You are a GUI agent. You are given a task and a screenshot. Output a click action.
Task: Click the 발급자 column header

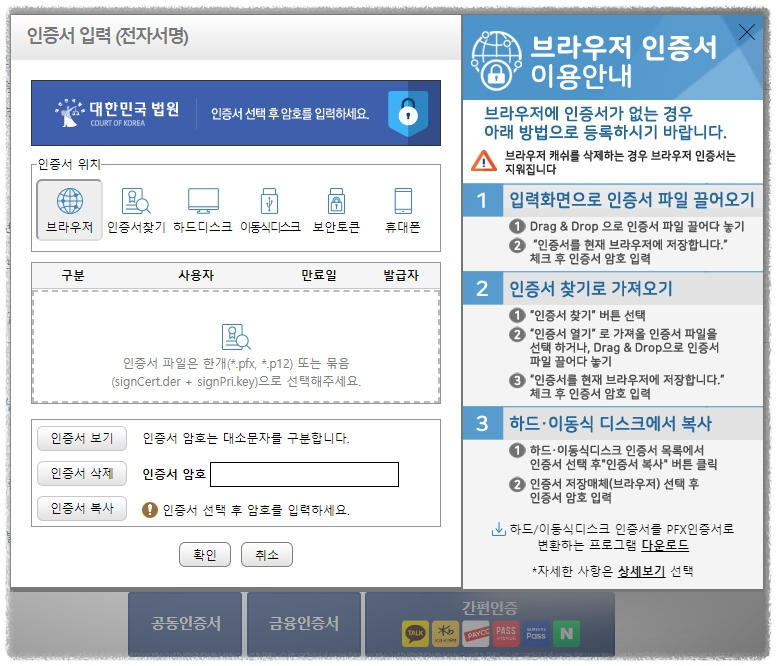point(401,276)
